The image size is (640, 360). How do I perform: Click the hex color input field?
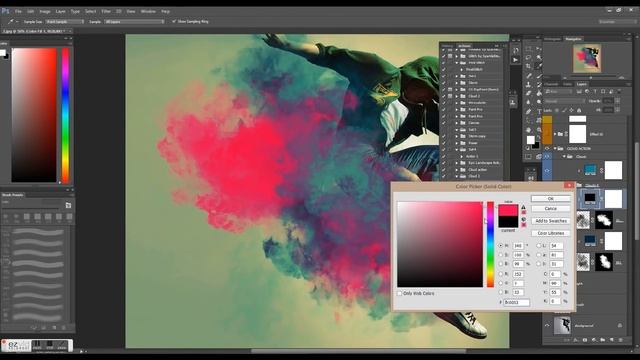point(516,302)
